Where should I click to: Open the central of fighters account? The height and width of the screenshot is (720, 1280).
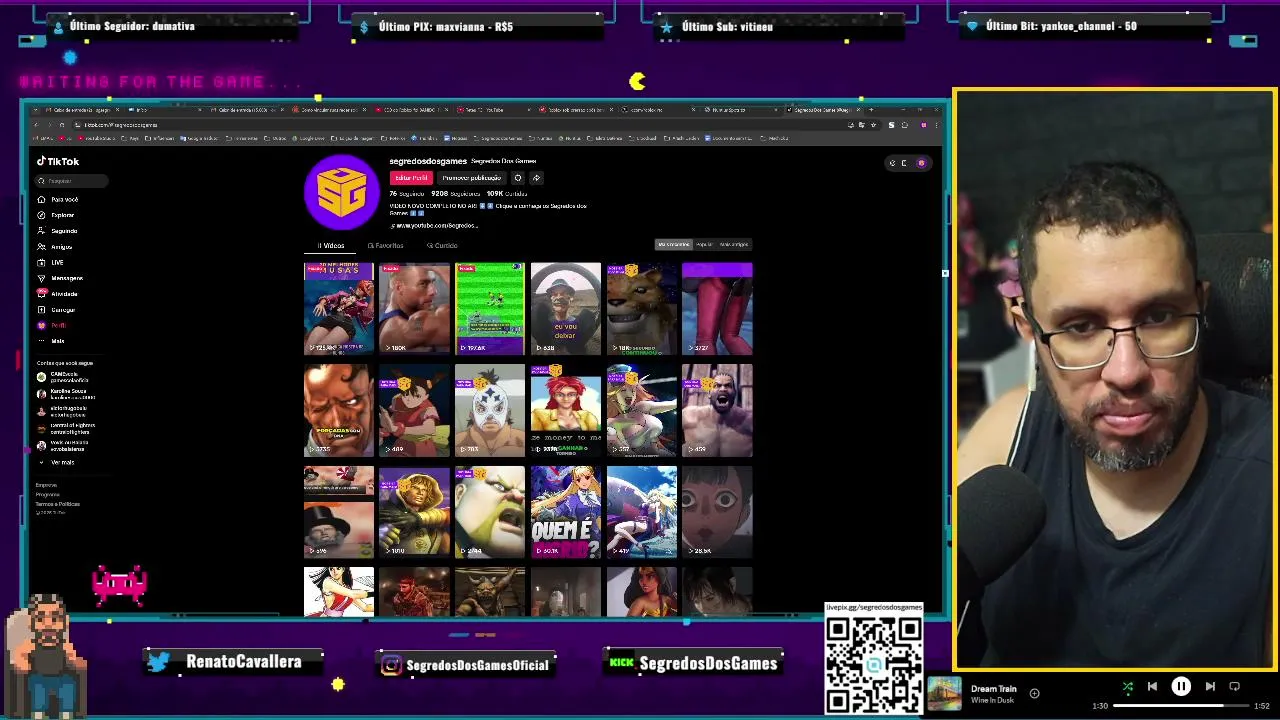coord(66,428)
